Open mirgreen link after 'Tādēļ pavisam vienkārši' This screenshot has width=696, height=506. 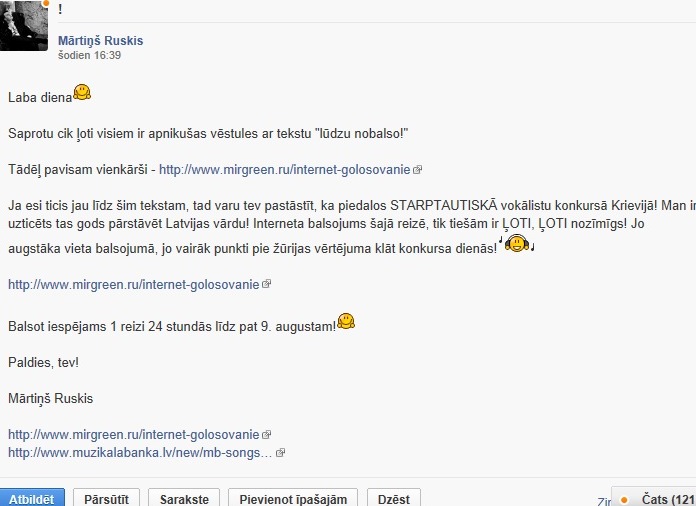point(285,170)
